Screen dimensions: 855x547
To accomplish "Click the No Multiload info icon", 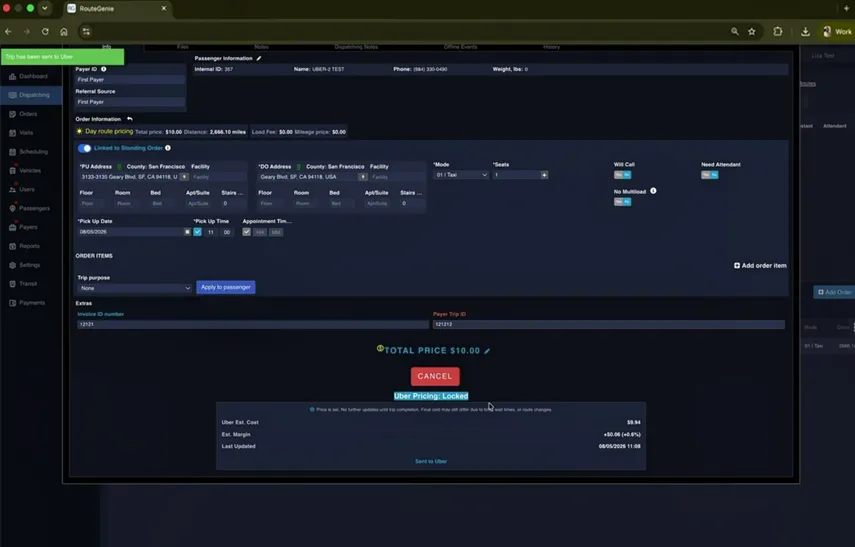I will [653, 191].
